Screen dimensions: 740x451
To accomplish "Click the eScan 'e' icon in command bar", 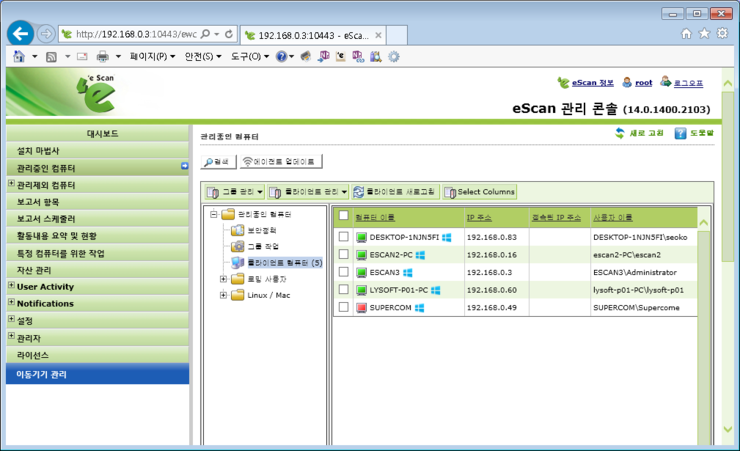I will pyautogui.click(x=340, y=57).
